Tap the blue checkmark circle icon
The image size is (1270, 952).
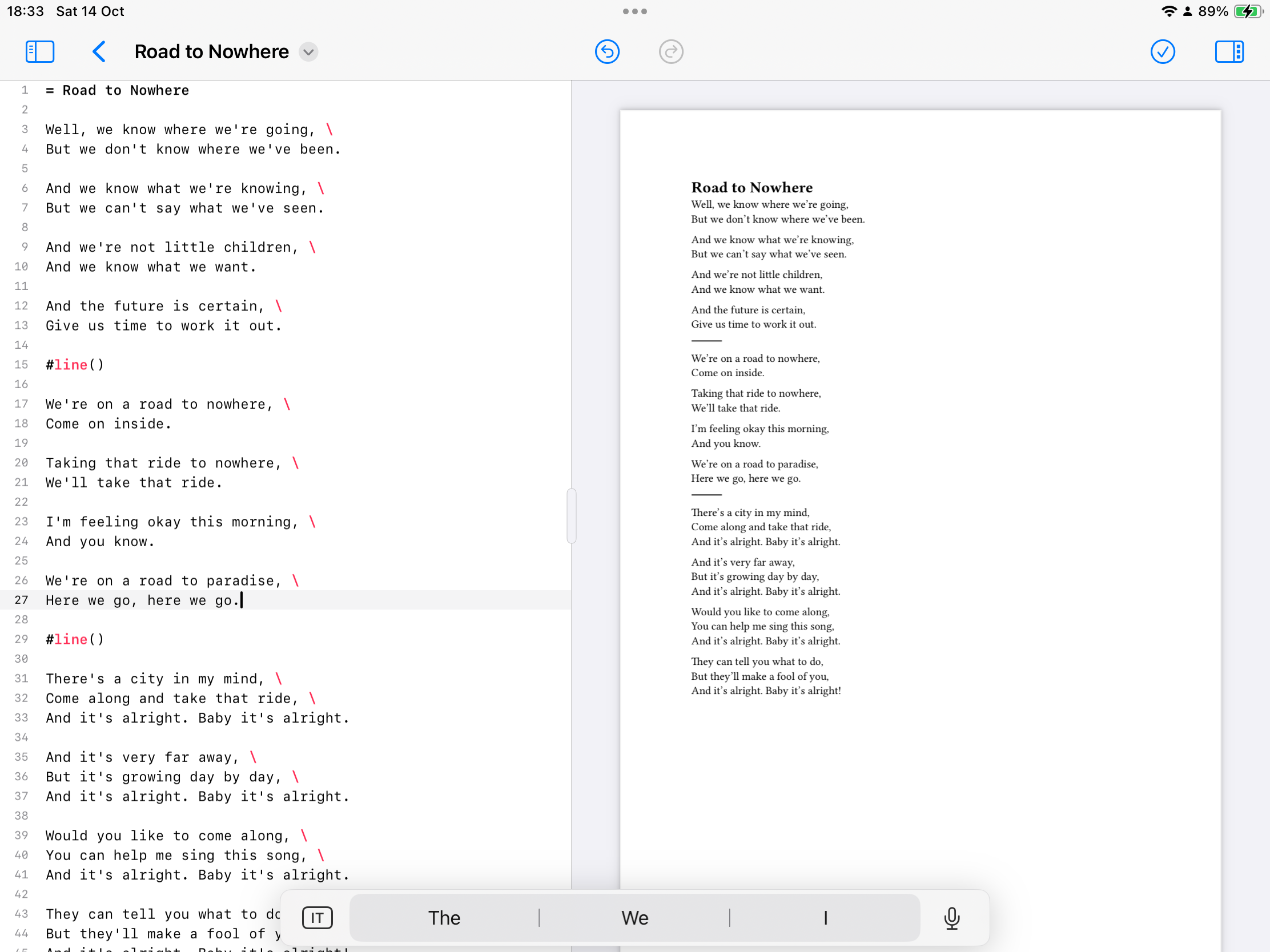click(x=1162, y=51)
